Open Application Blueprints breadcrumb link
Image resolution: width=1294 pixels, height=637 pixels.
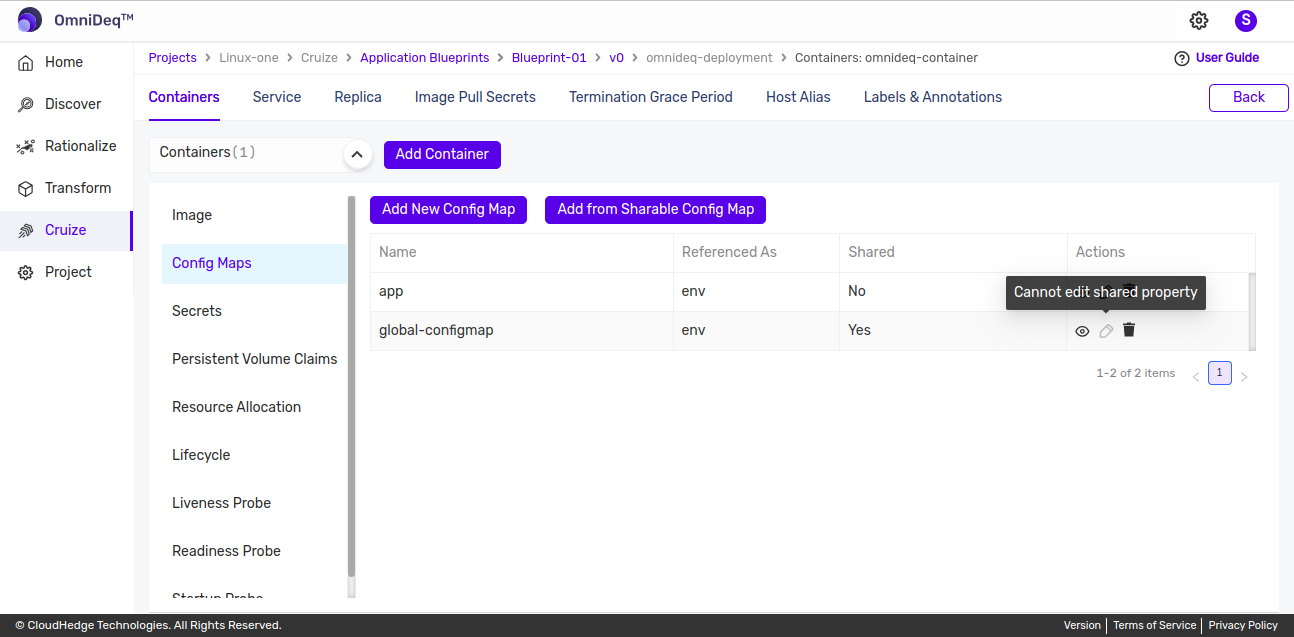click(425, 58)
